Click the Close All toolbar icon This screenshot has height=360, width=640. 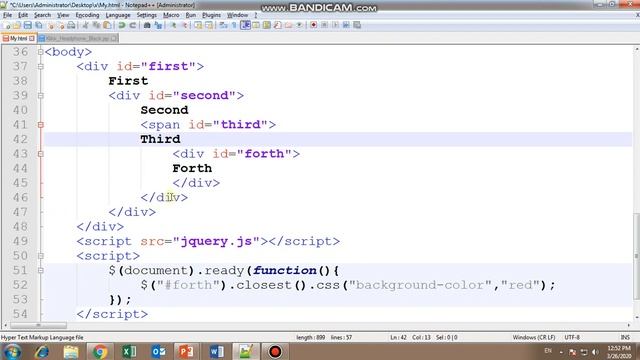click(x=61, y=25)
